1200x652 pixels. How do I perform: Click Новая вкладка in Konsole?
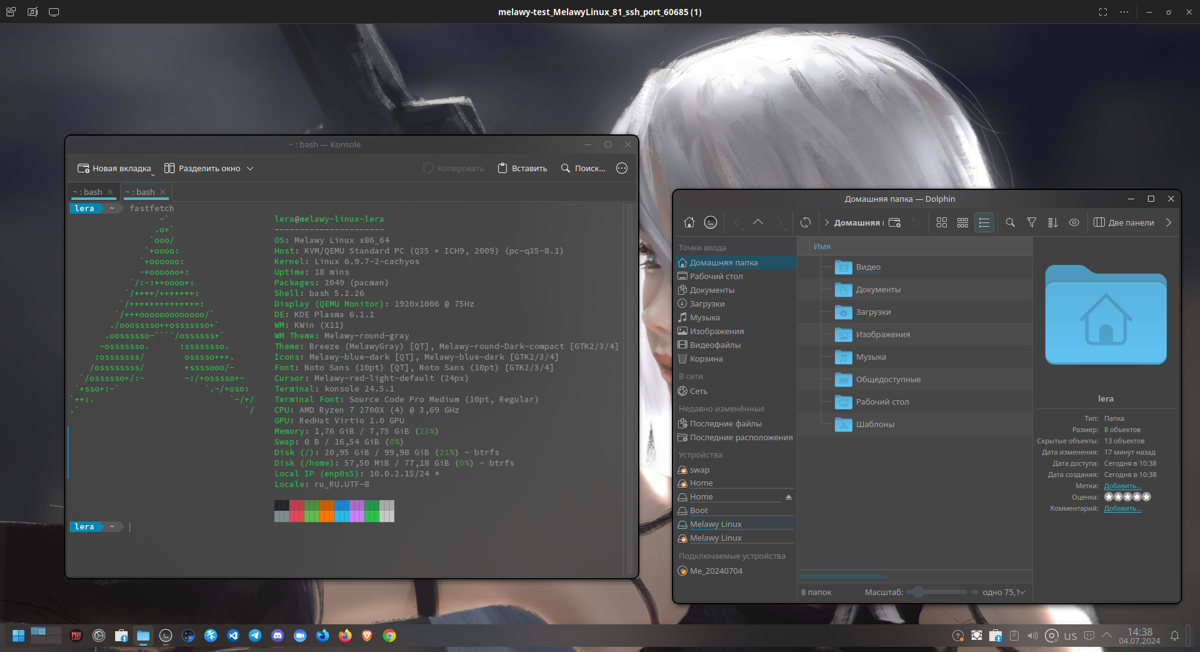[114, 168]
